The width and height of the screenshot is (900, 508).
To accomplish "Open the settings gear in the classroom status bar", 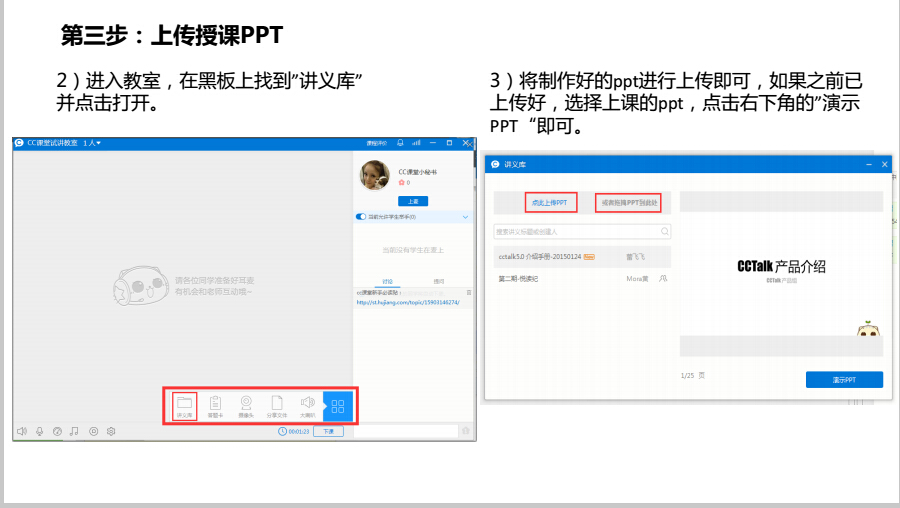I will (x=111, y=431).
